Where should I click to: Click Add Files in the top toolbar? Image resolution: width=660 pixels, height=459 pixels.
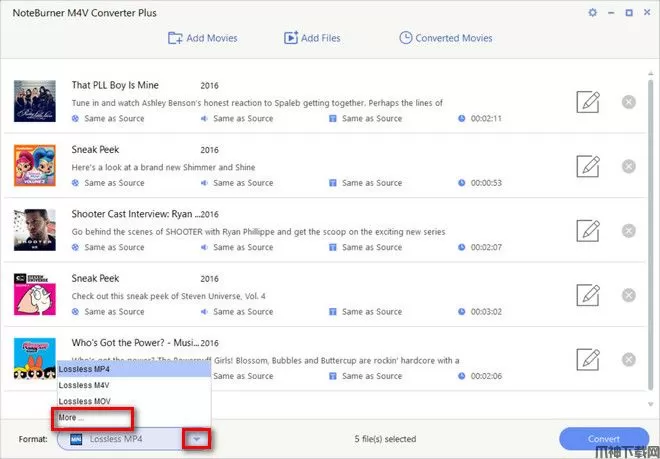312,38
